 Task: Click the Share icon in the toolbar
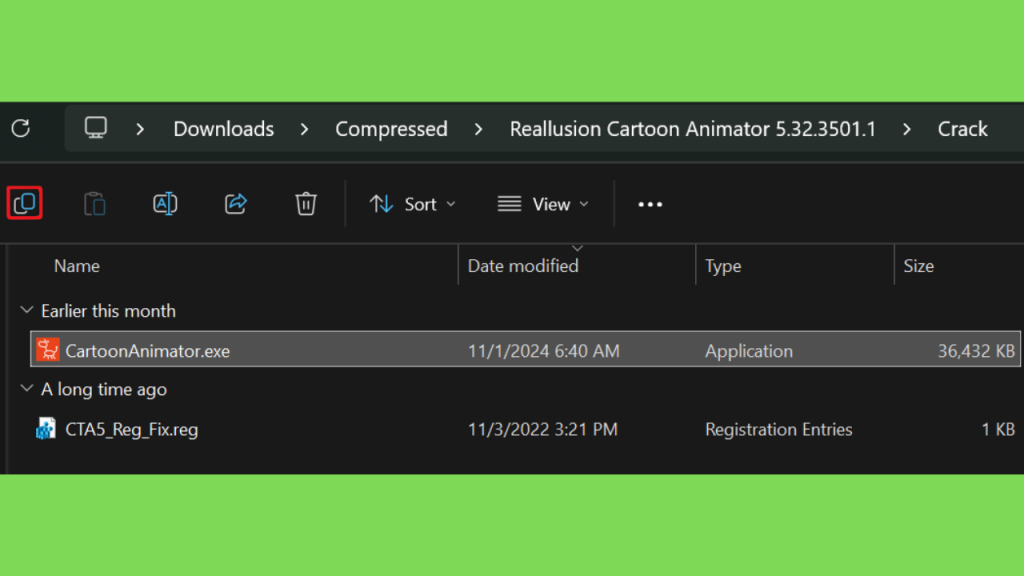coord(236,204)
